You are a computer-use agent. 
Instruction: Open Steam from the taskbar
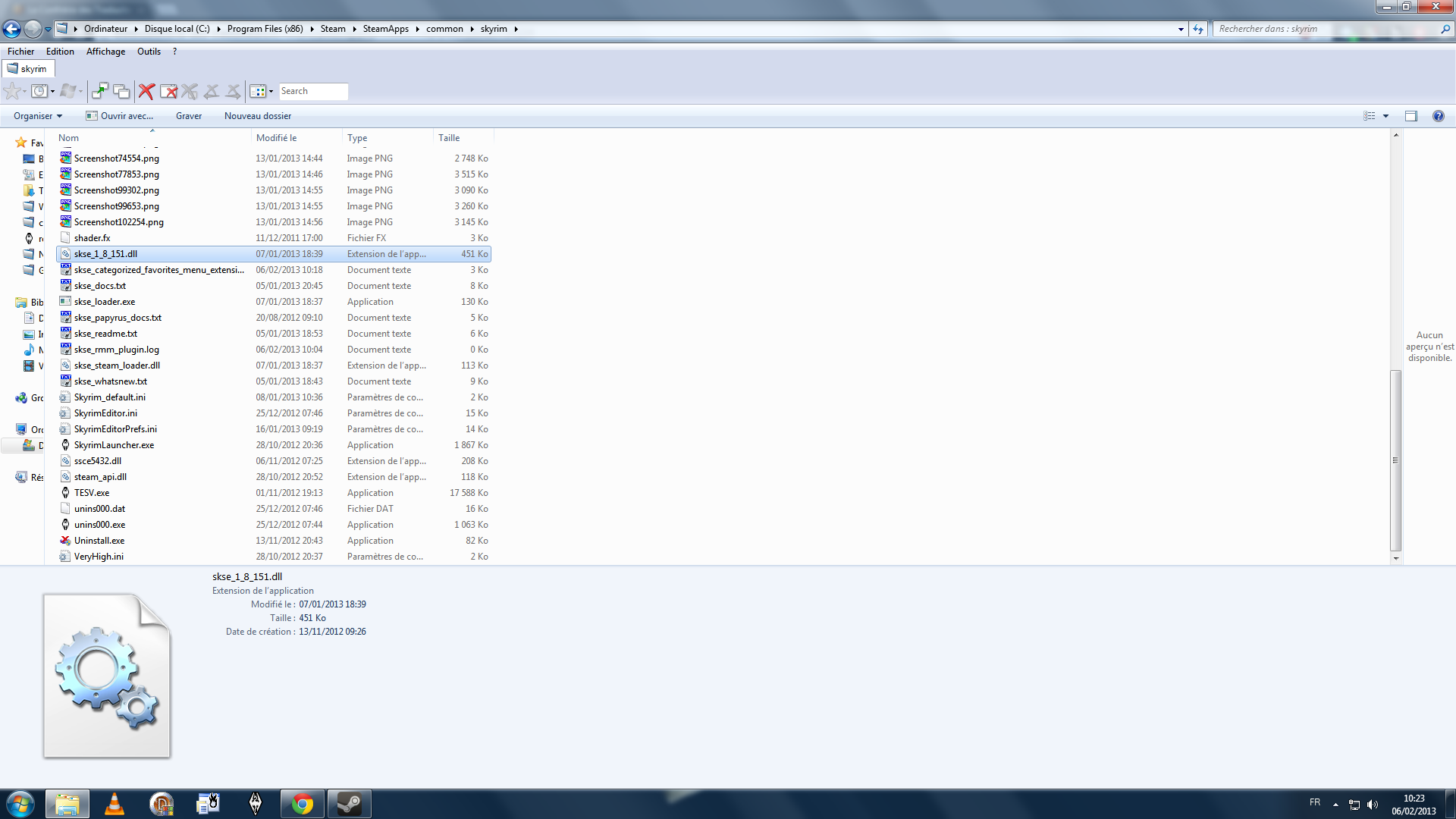(x=350, y=804)
